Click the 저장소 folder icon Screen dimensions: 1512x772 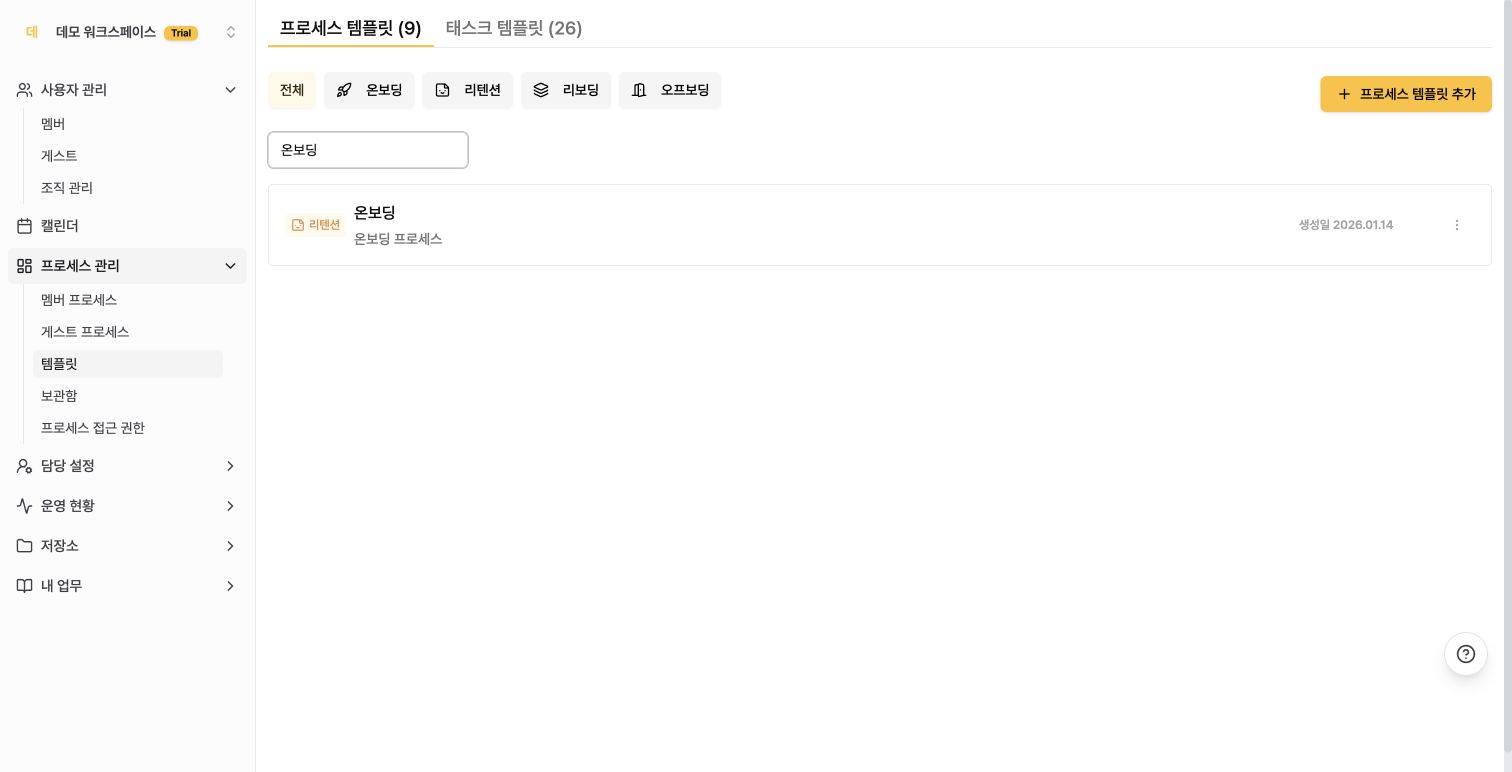pos(25,546)
